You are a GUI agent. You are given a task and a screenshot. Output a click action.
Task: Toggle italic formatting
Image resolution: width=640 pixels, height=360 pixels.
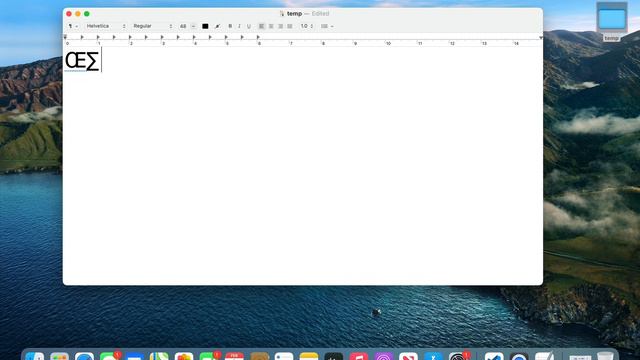coord(239,26)
